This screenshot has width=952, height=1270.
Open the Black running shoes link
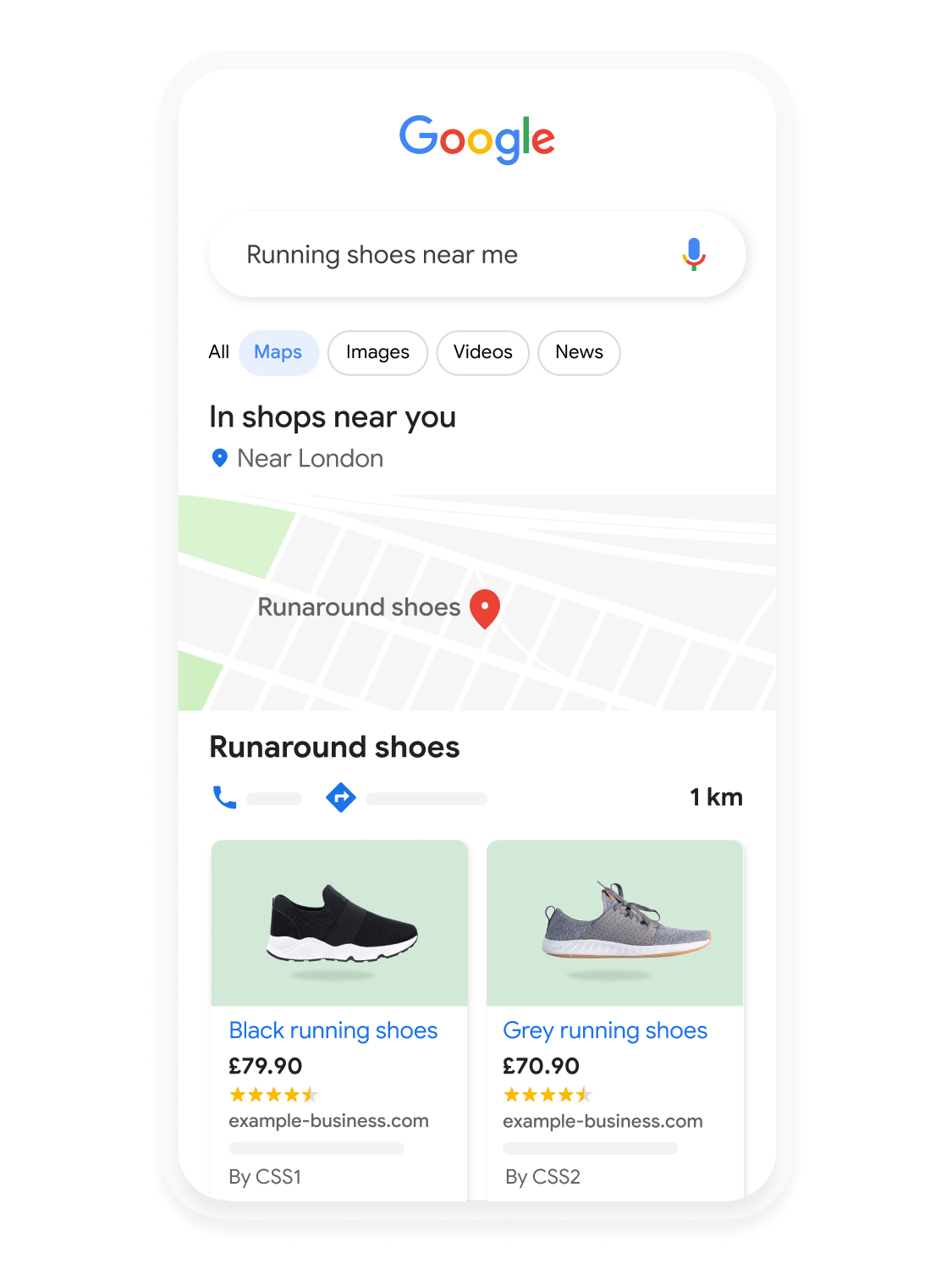tap(333, 1030)
